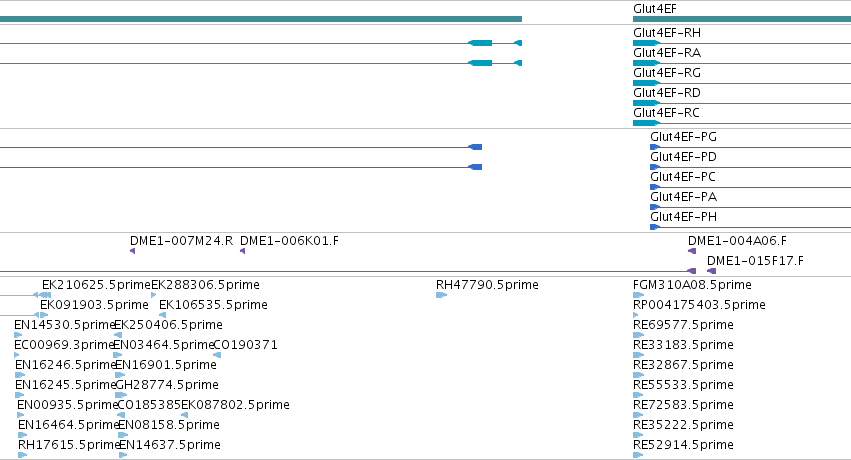Open the RP004175403.5prime EST label
This screenshot has height=460, width=851.
[699, 305]
